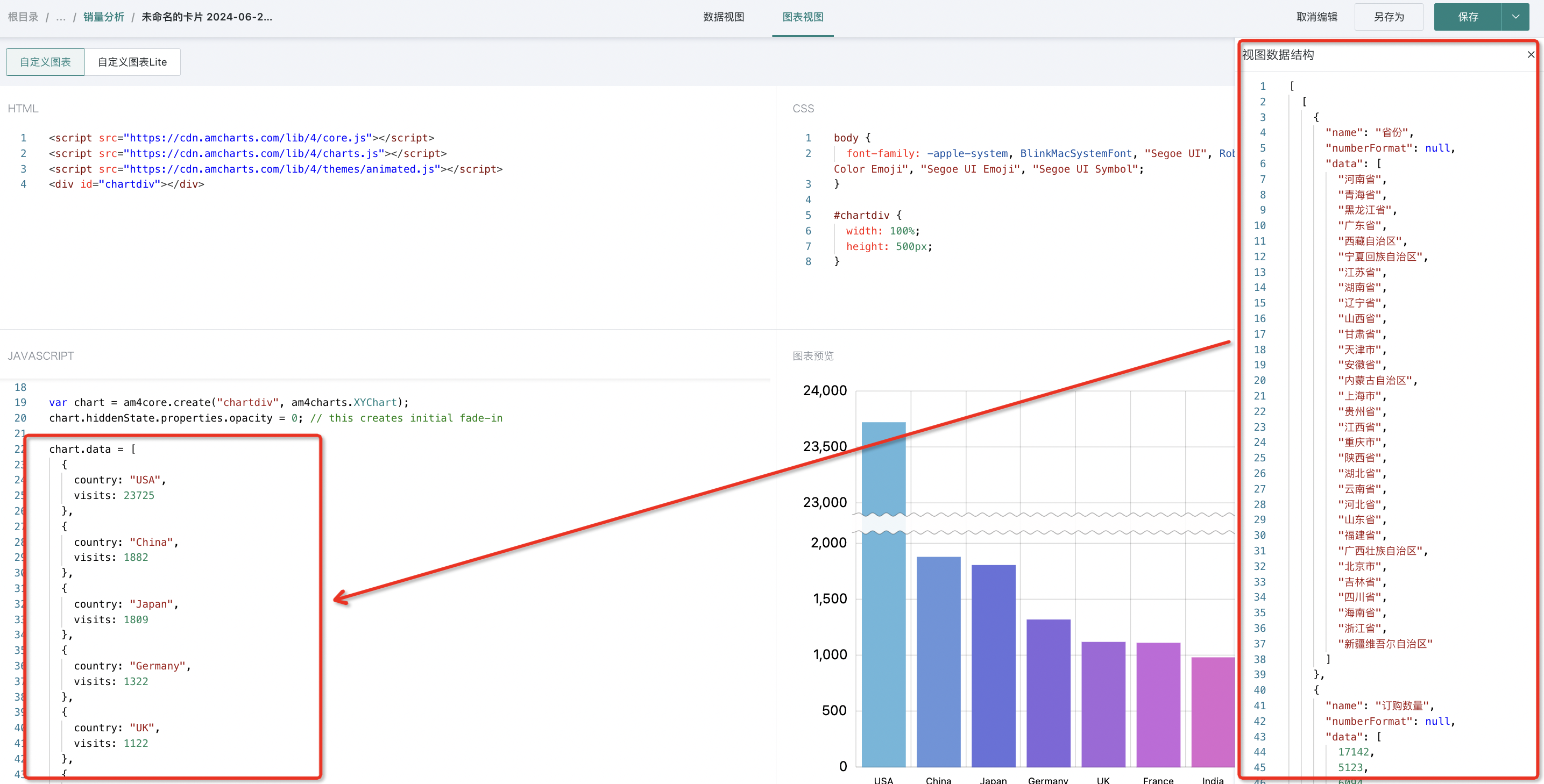The image size is (1544, 784).
Task: Click the 另存为 button
Action: [1389, 17]
